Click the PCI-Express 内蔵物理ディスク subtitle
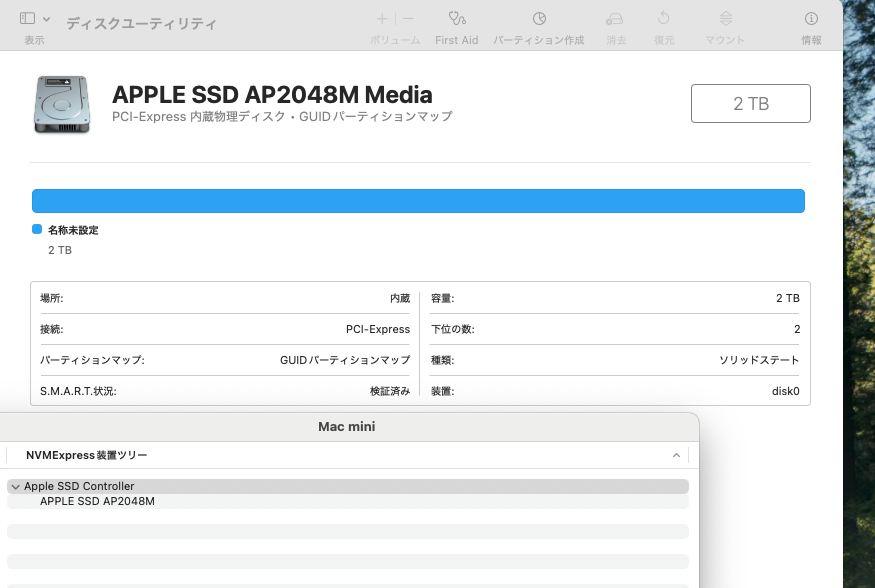The height and width of the screenshot is (588, 875). pyautogui.click(x=282, y=117)
